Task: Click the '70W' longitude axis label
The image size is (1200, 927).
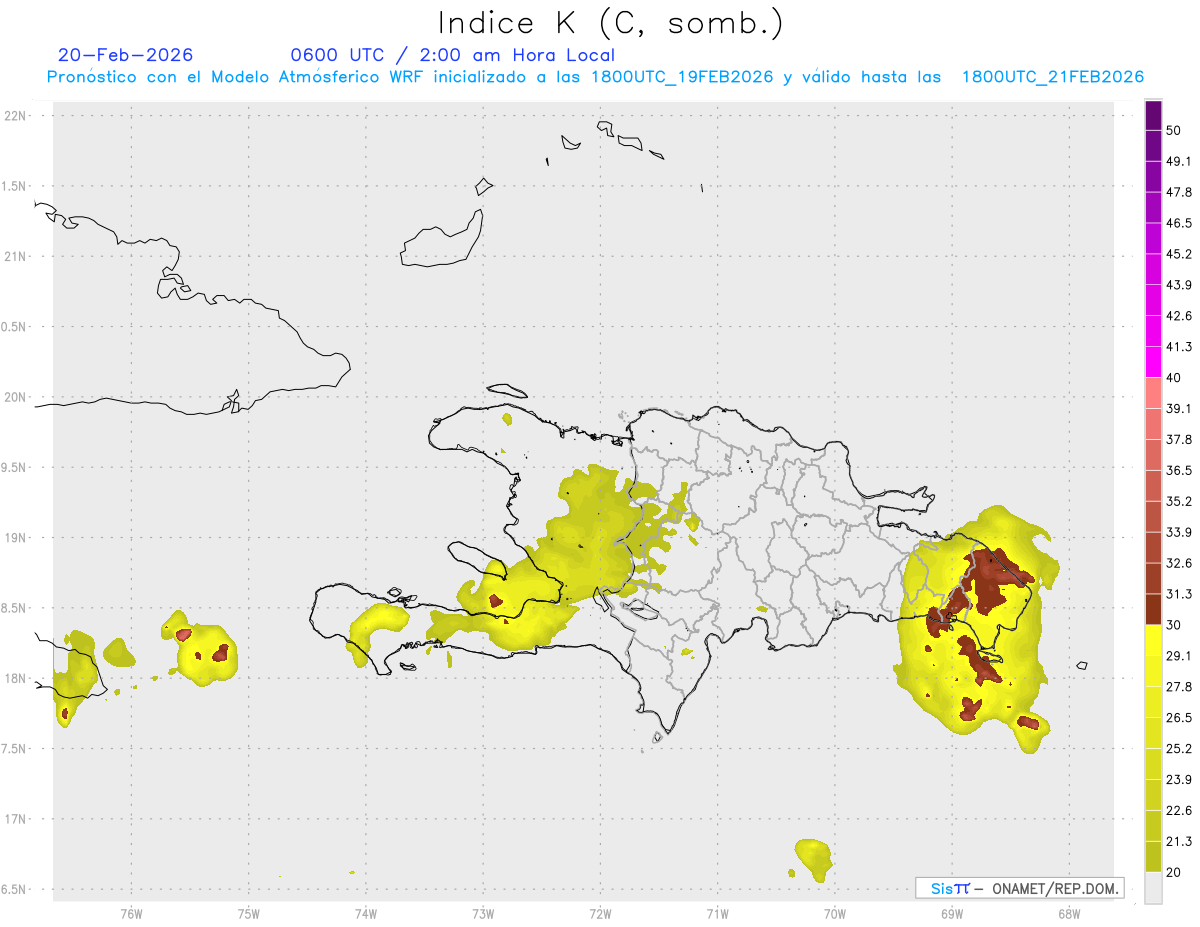Action: tap(835, 914)
